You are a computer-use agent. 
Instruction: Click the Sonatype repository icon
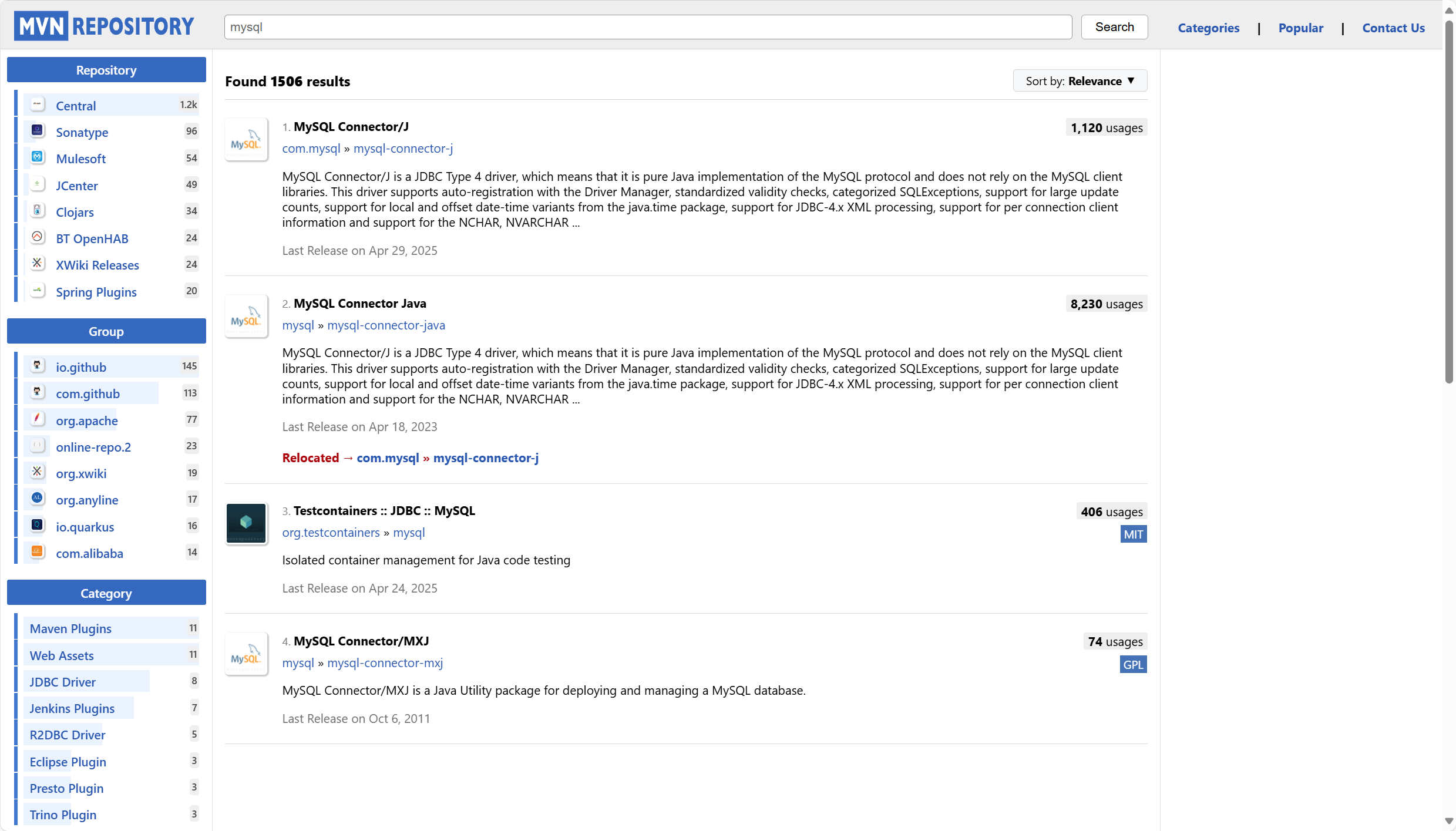(x=37, y=131)
